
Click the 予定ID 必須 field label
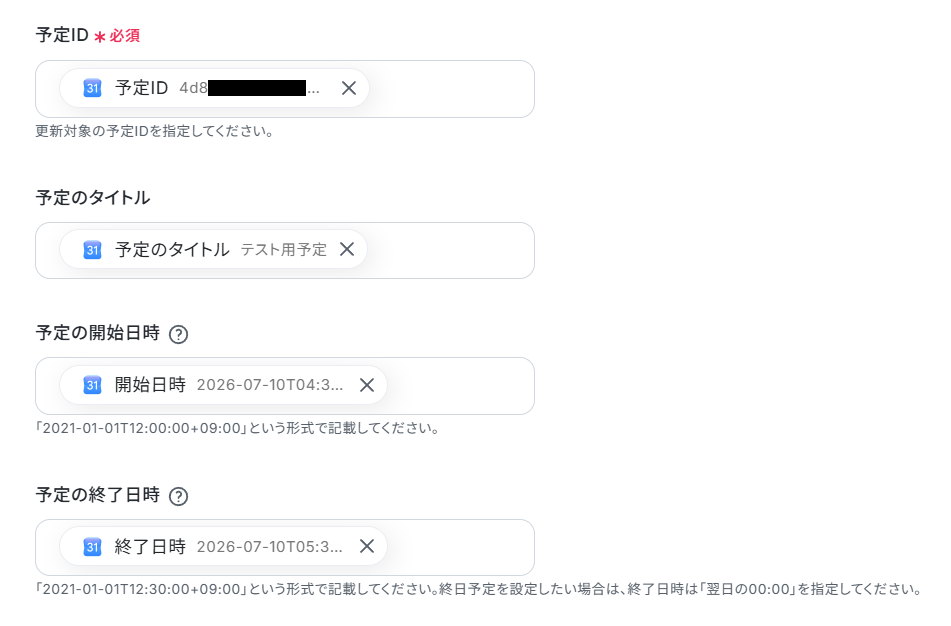point(88,35)
